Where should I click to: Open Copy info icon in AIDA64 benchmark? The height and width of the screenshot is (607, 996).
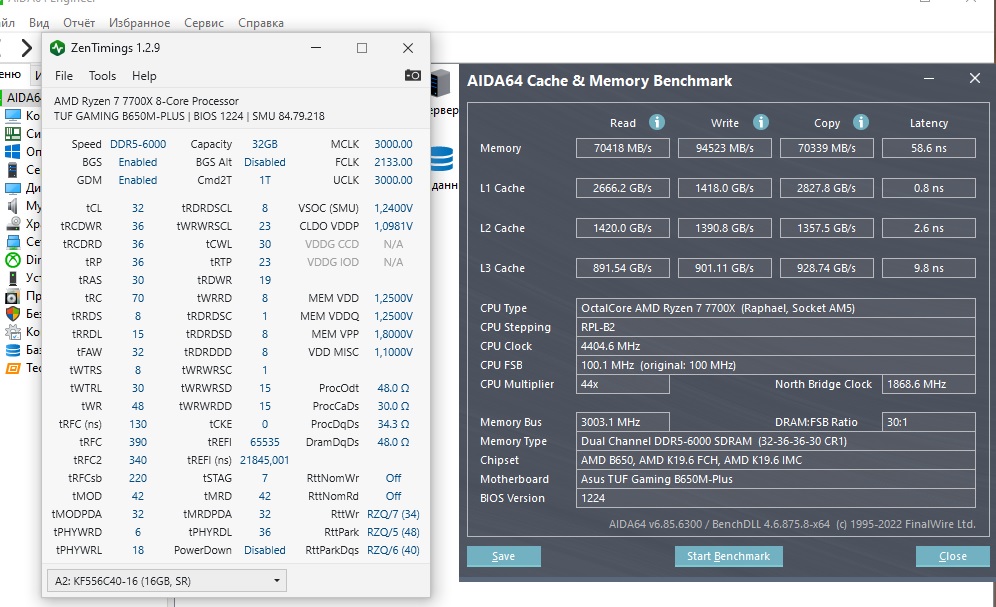pos(861,122)
